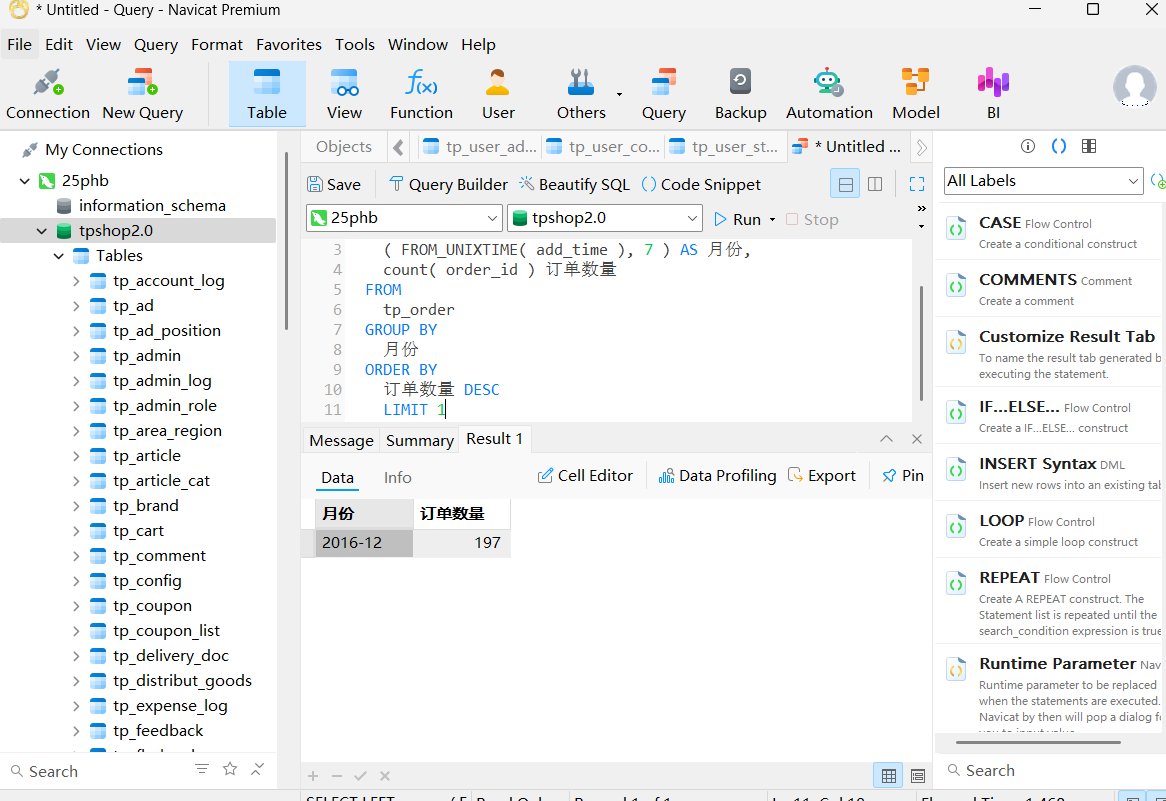Select the information_schema database

pyautogui.click(x=152, y=206)
